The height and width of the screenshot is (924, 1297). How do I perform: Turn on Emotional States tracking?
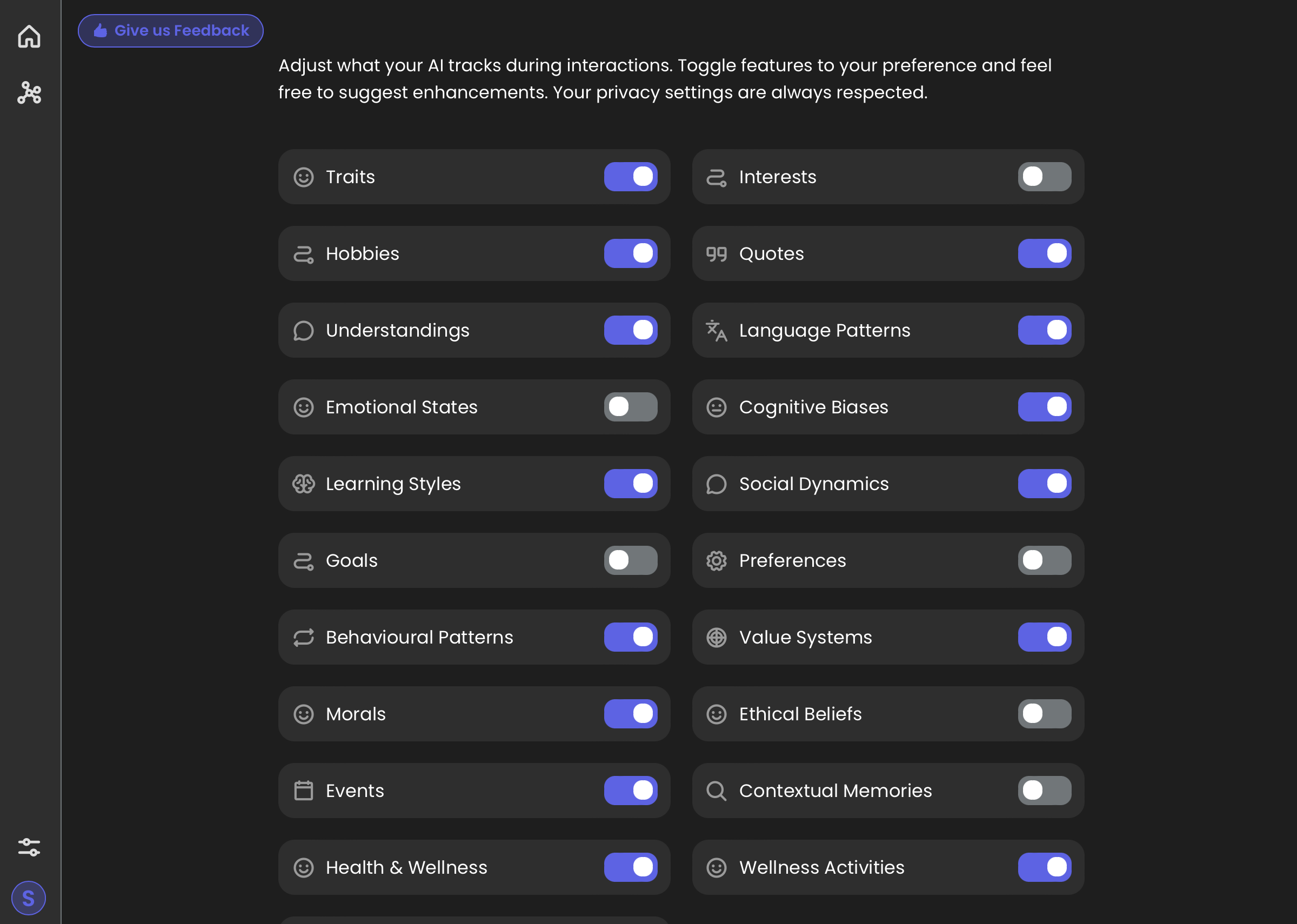pyautogui.click(x=630, y=407)
